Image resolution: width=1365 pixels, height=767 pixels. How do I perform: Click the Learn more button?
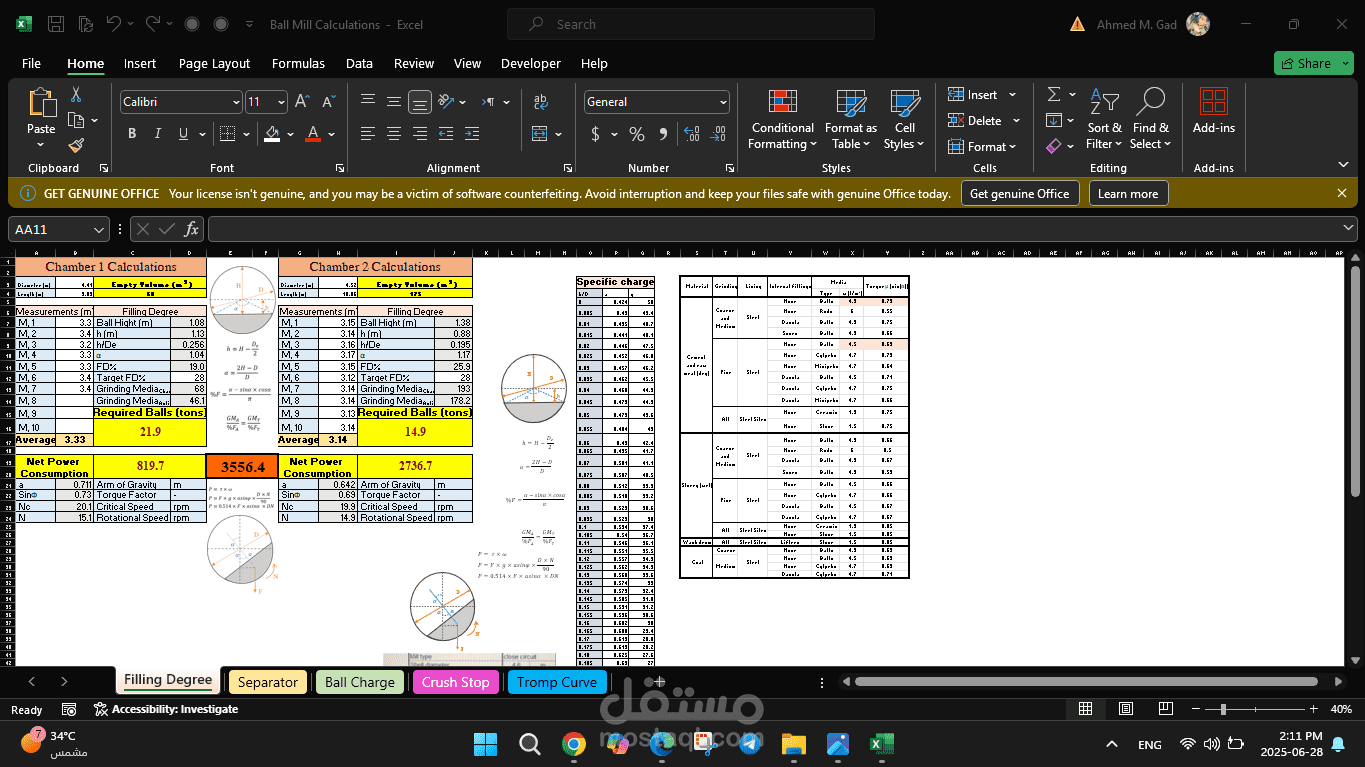[x=1128, y=194]
